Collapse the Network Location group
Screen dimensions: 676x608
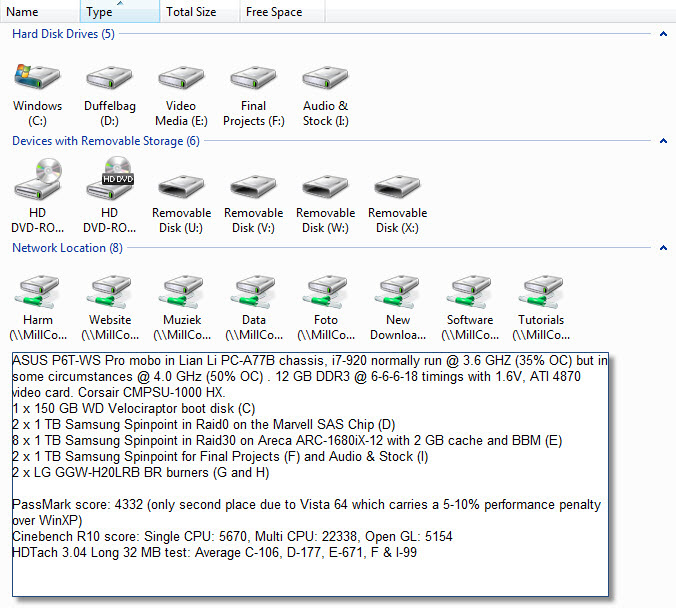(662, 248)
